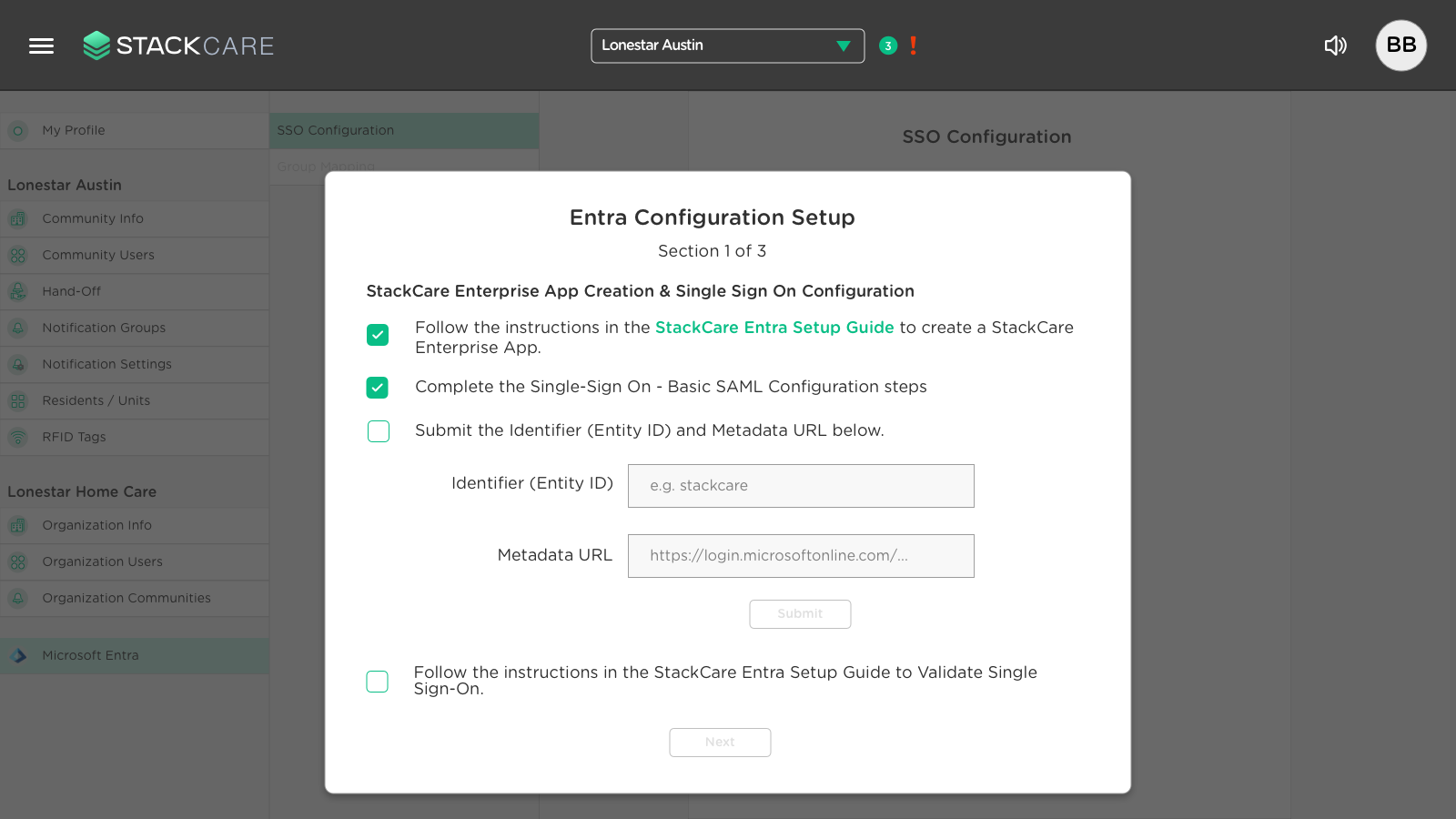Check the Validate Single Sign-On checkbox
1456x819 pixels.
(x=377, y=682)
